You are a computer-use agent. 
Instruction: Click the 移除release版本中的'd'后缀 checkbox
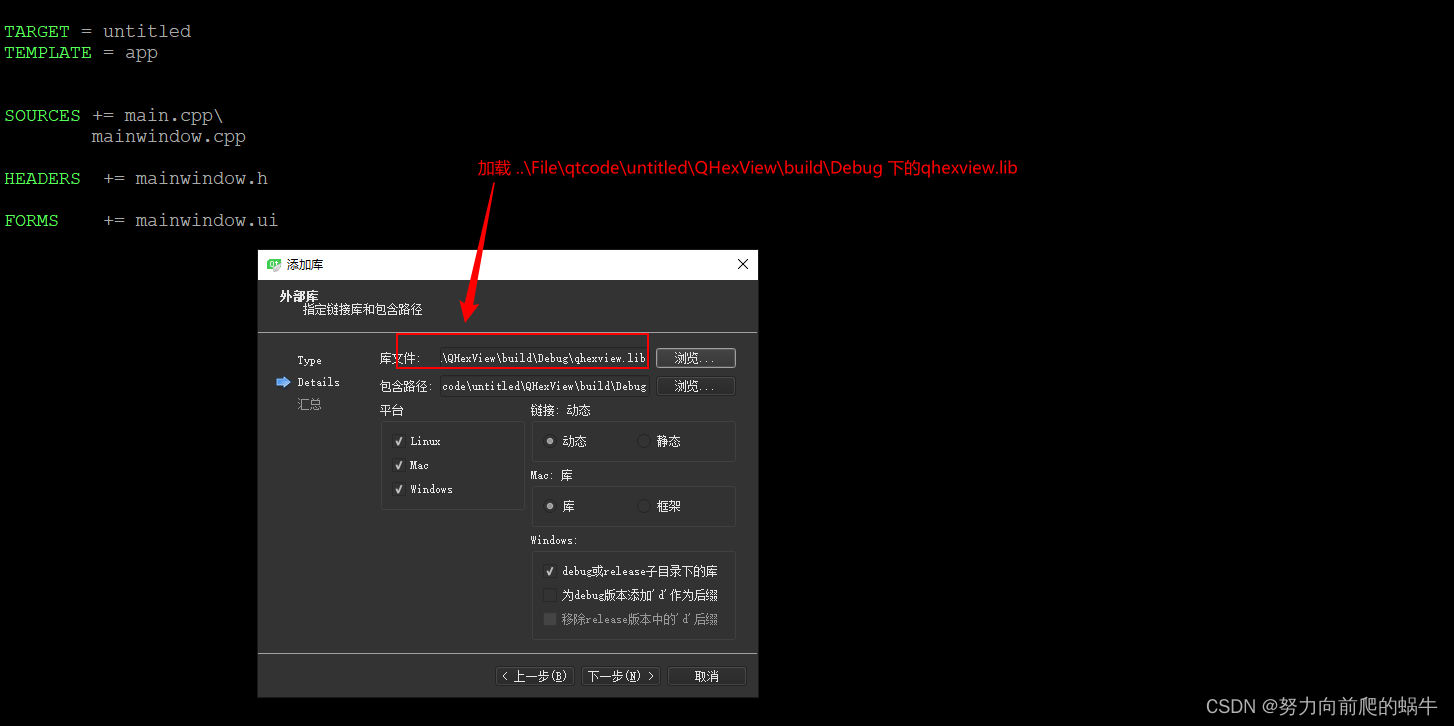(549, 619)
